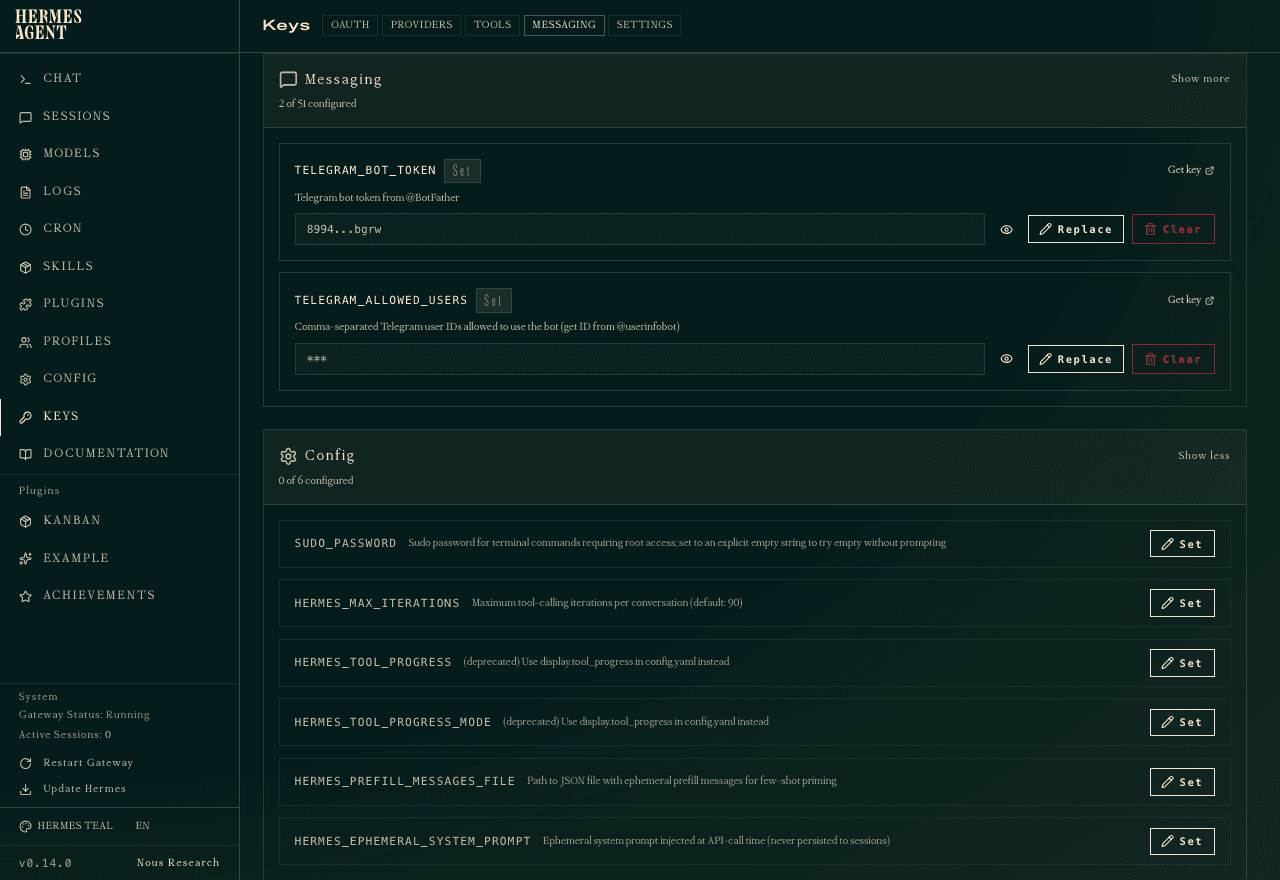The width and height of the screenshot is (1280, 880).
Task: Go to Models page
Action: coord(120,154)
